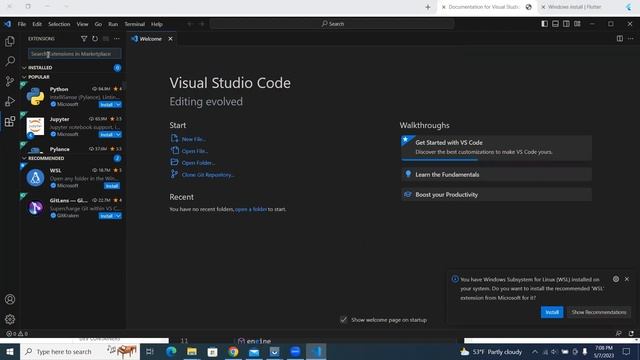Customize layout icon in title bar

[577, 24]
